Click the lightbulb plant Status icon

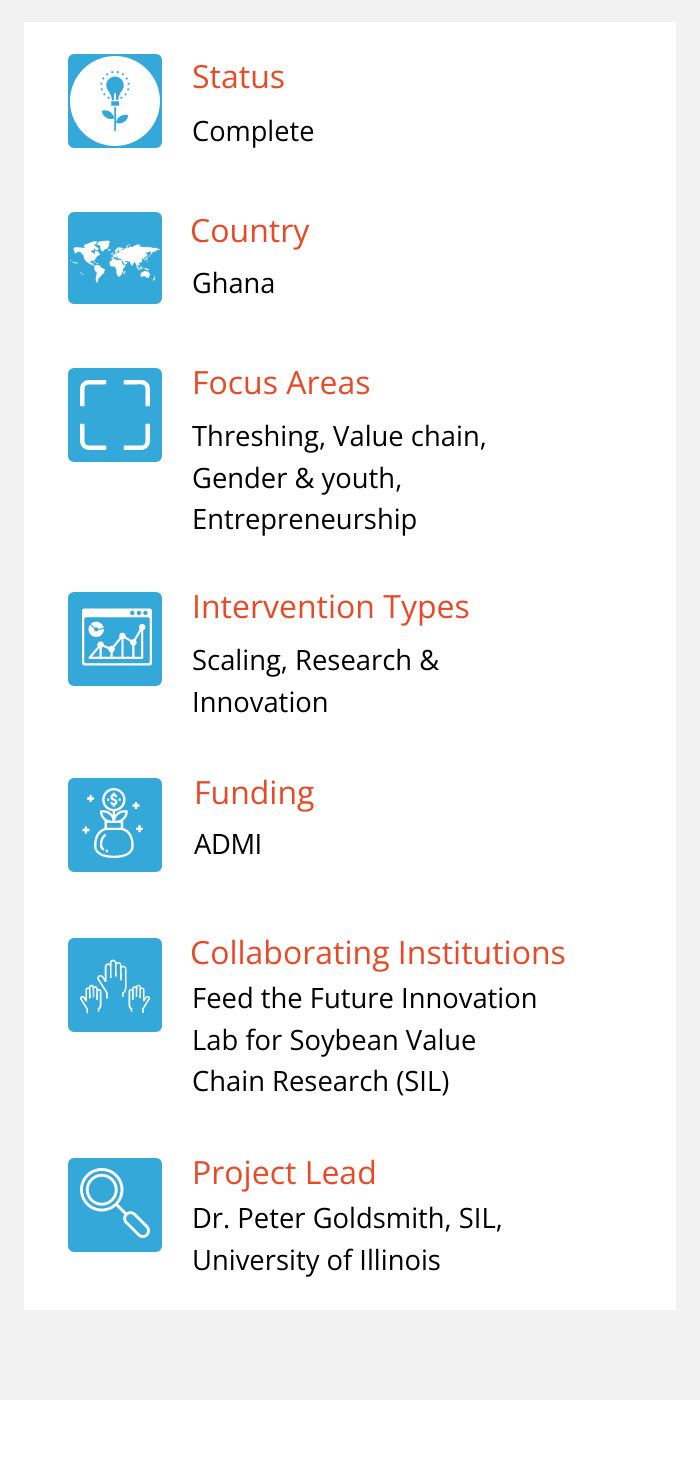pyautogui.click(x=115, y=101)
